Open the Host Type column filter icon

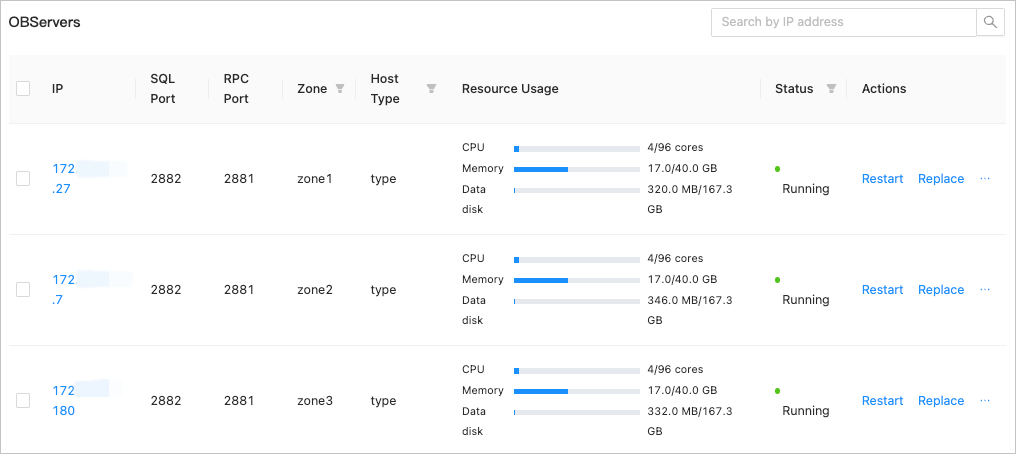(x=431, y=89)
